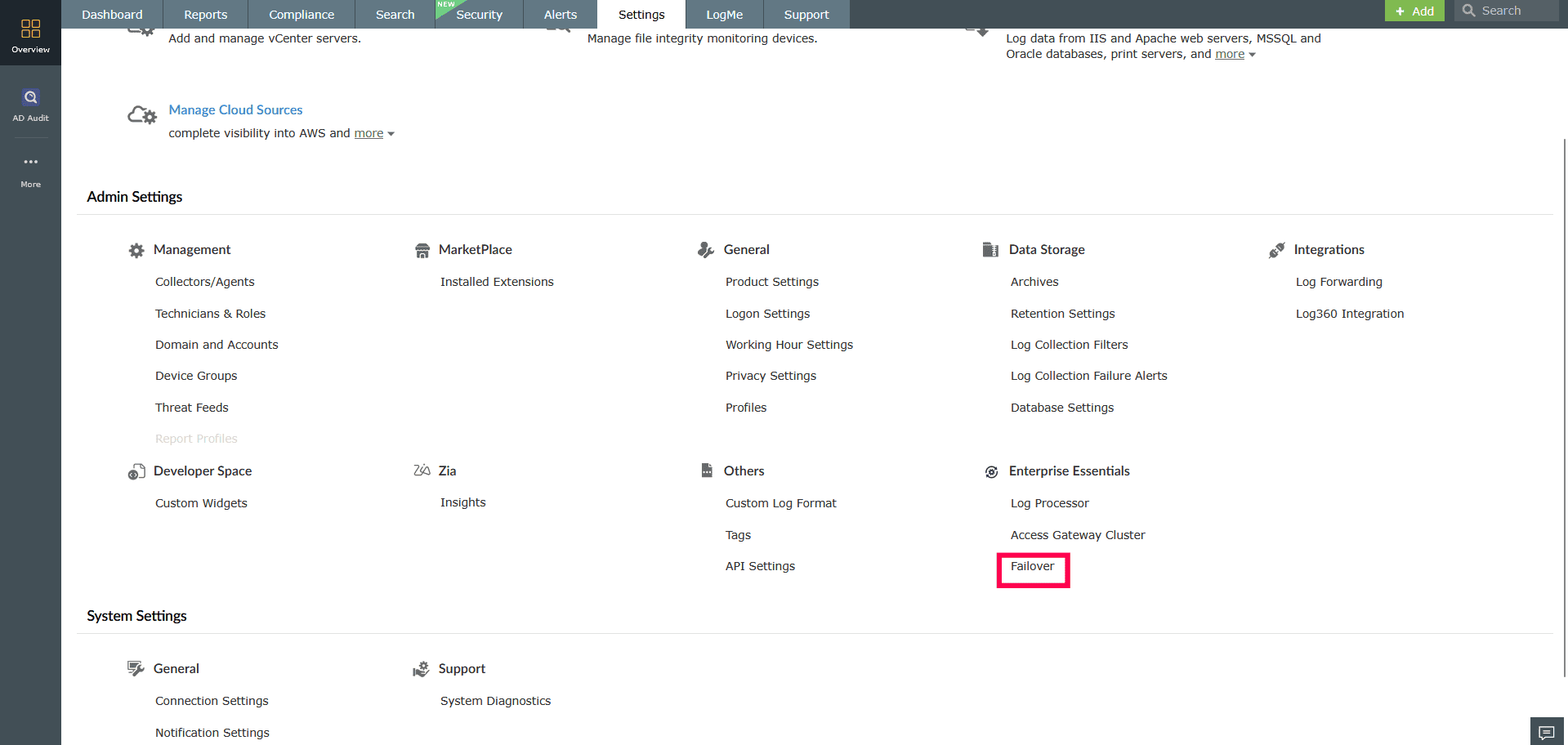Click the Integrations plug icon
The width and height of the screenshot is (1568, 745).
point(1276,250)
